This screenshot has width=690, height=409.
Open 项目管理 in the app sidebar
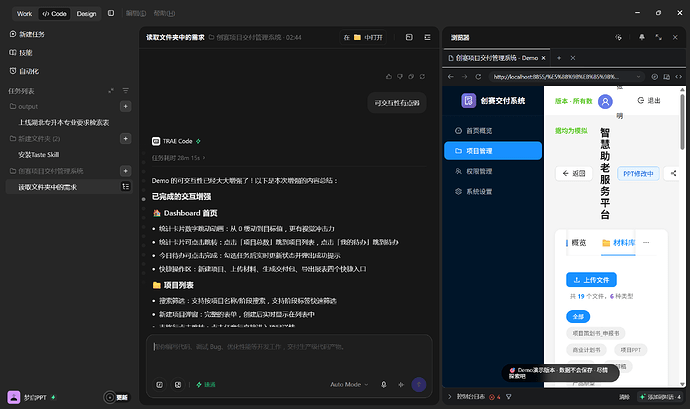493,151
